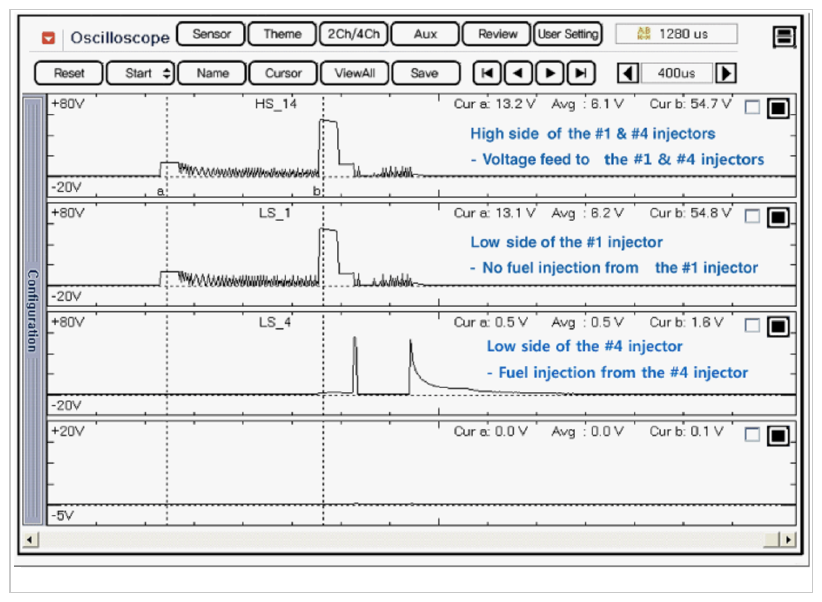The width and height of the screenshot is (822, 602).
Task: Tick the fourth channel's empty checkbox
Action: 753,435
